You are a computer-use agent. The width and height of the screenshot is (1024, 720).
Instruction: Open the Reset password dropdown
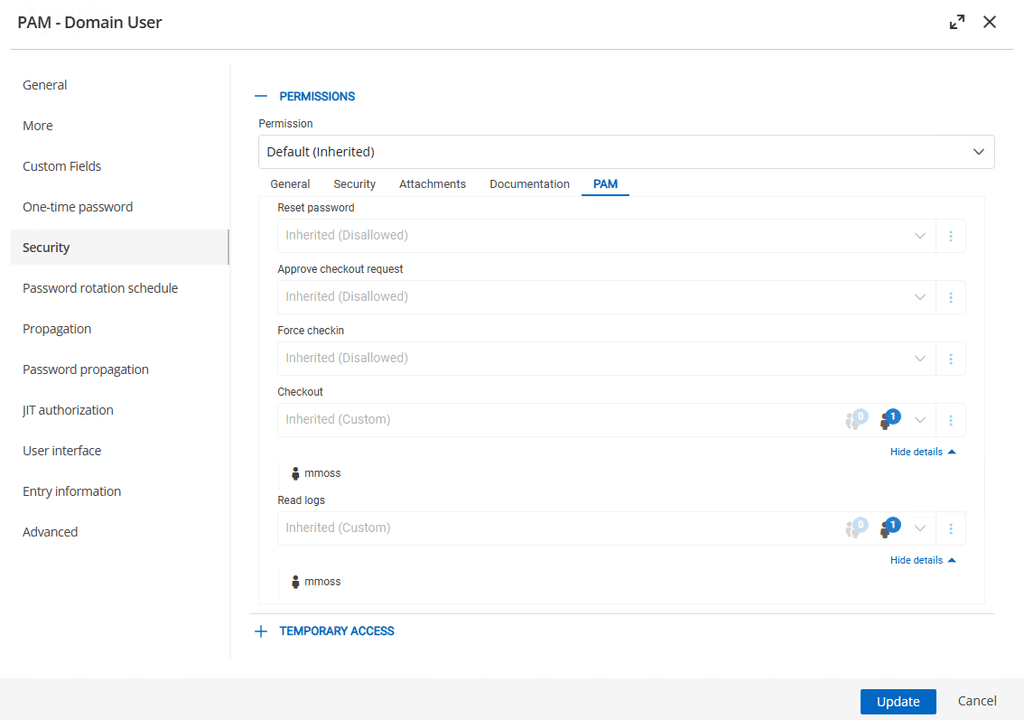coord(605,236)
